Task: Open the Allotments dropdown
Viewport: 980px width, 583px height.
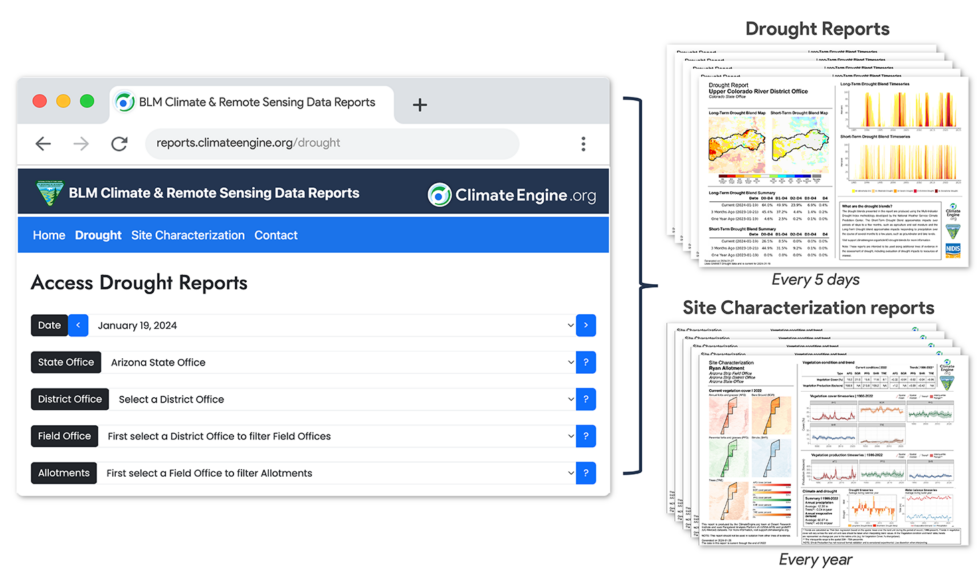Action: coord(336,472)
